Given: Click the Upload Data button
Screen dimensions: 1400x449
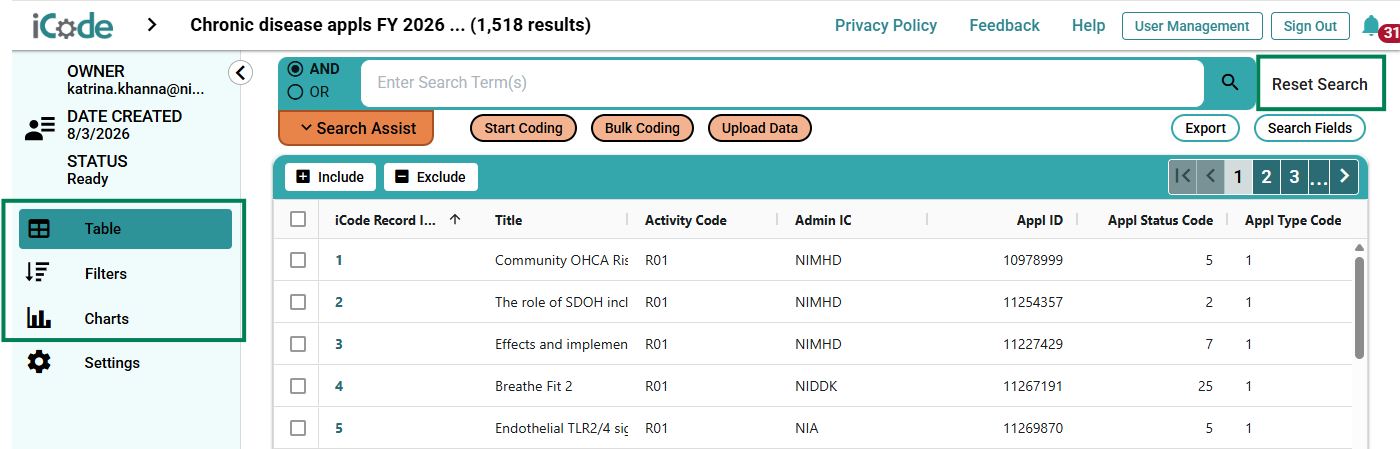Looking at the screenshot, I should [x=760, y=128].
